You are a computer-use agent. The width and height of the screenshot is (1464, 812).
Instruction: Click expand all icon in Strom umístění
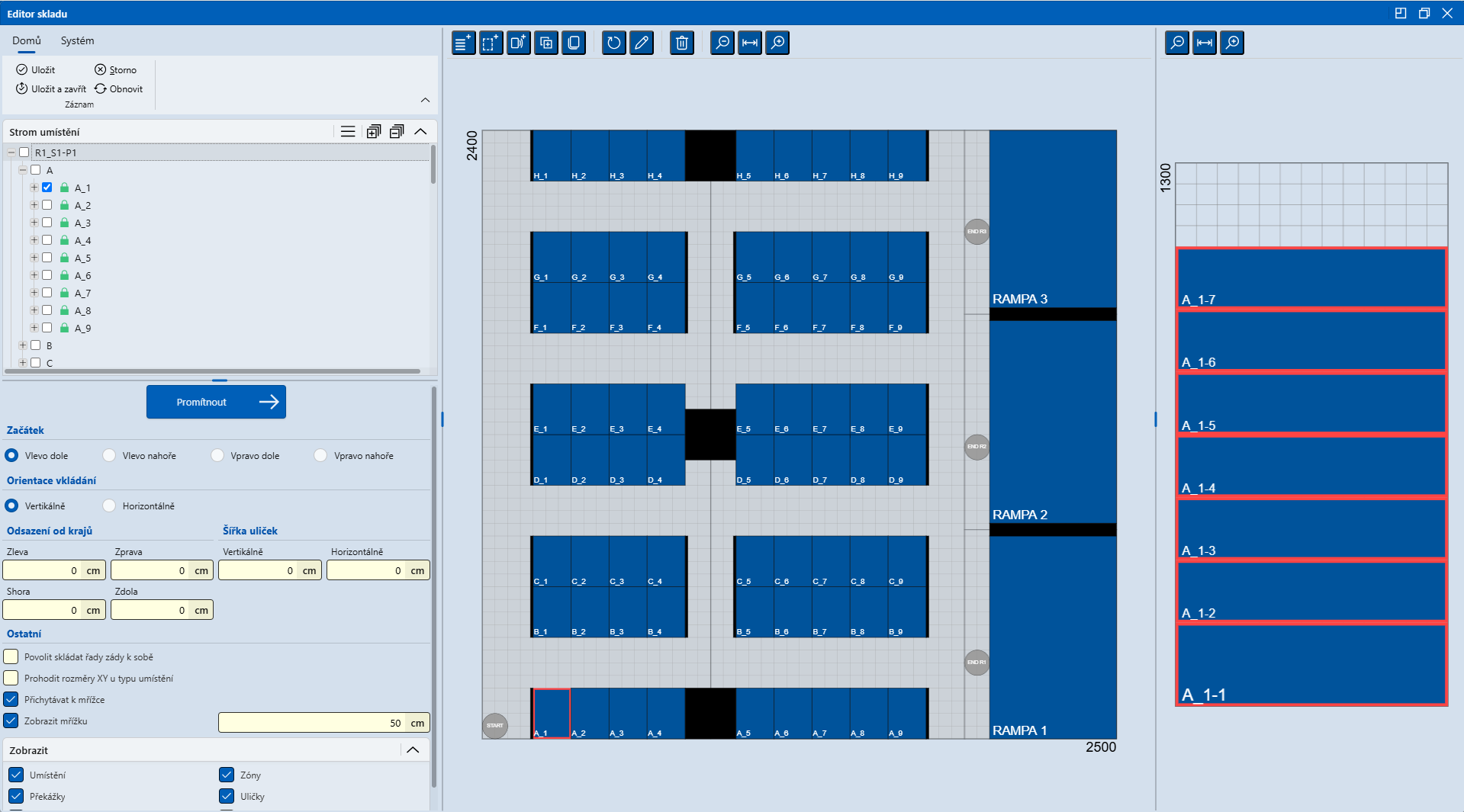point(373,132)
